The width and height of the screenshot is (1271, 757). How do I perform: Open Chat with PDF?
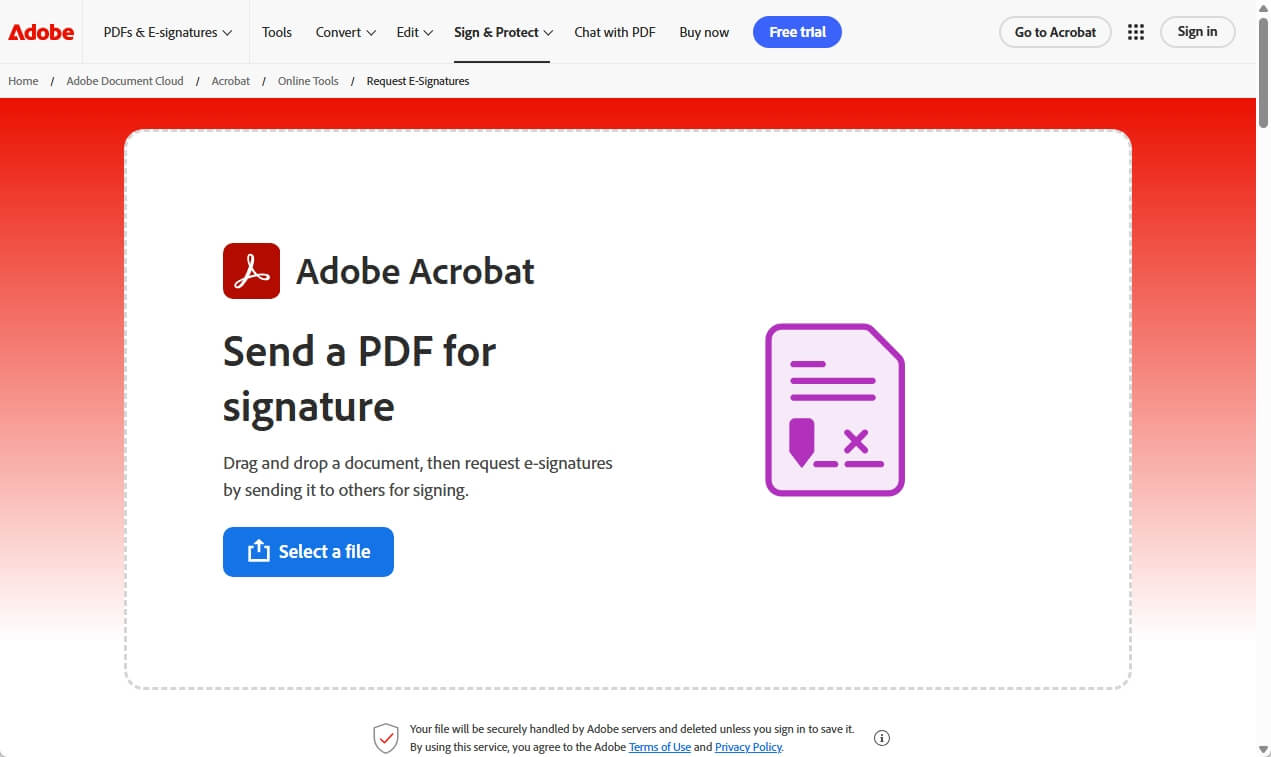[x=615, y=32]
